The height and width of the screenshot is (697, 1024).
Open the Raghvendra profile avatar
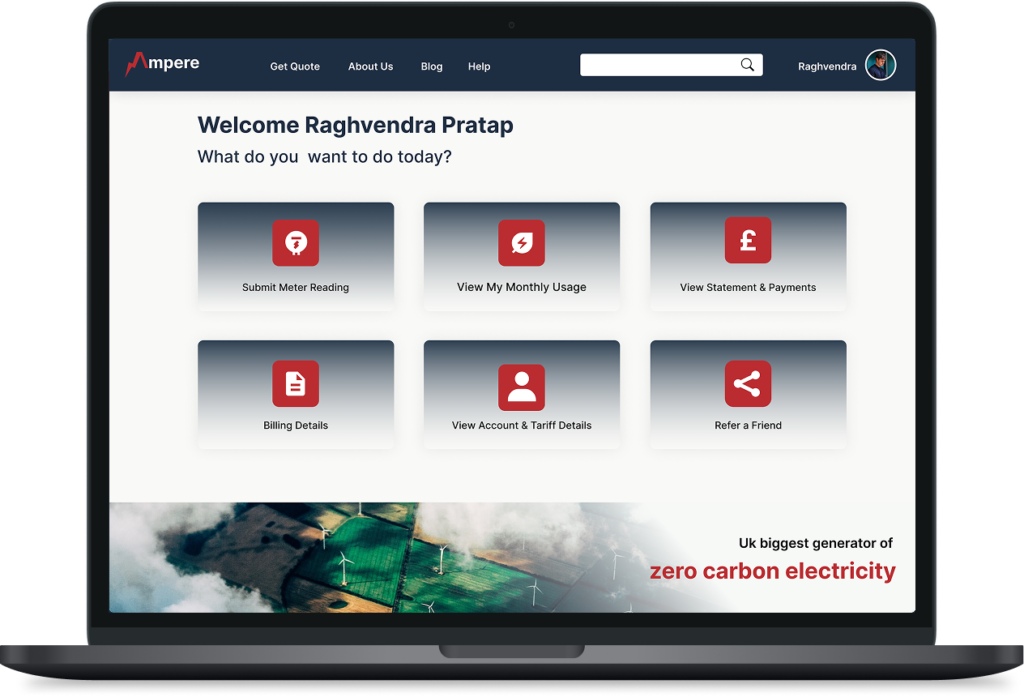880,65
